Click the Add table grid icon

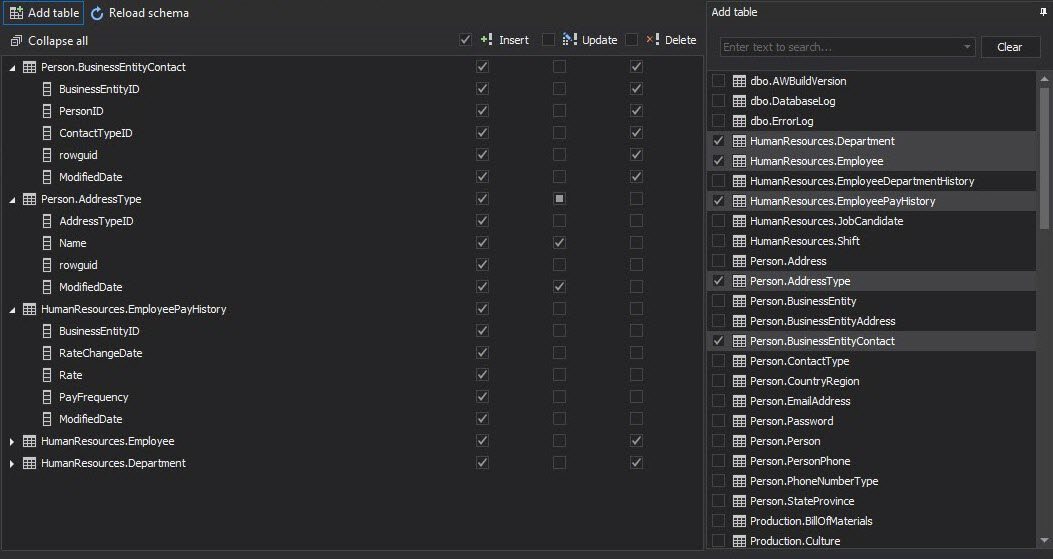tap(16, 13)
